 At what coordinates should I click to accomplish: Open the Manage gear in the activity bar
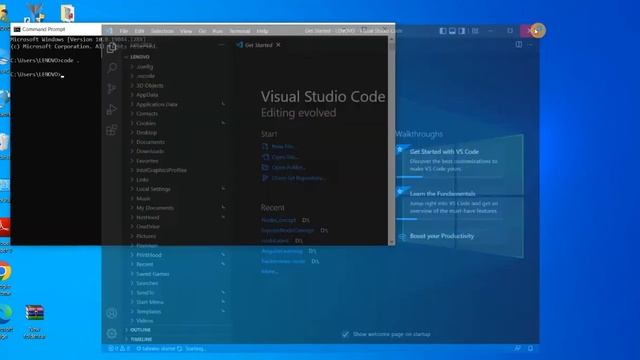[111, 333]
